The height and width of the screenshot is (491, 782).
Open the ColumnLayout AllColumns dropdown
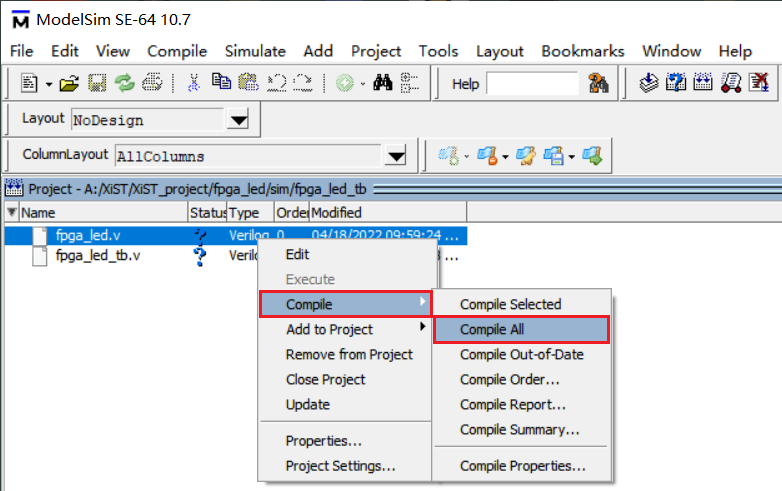[397, 156]
